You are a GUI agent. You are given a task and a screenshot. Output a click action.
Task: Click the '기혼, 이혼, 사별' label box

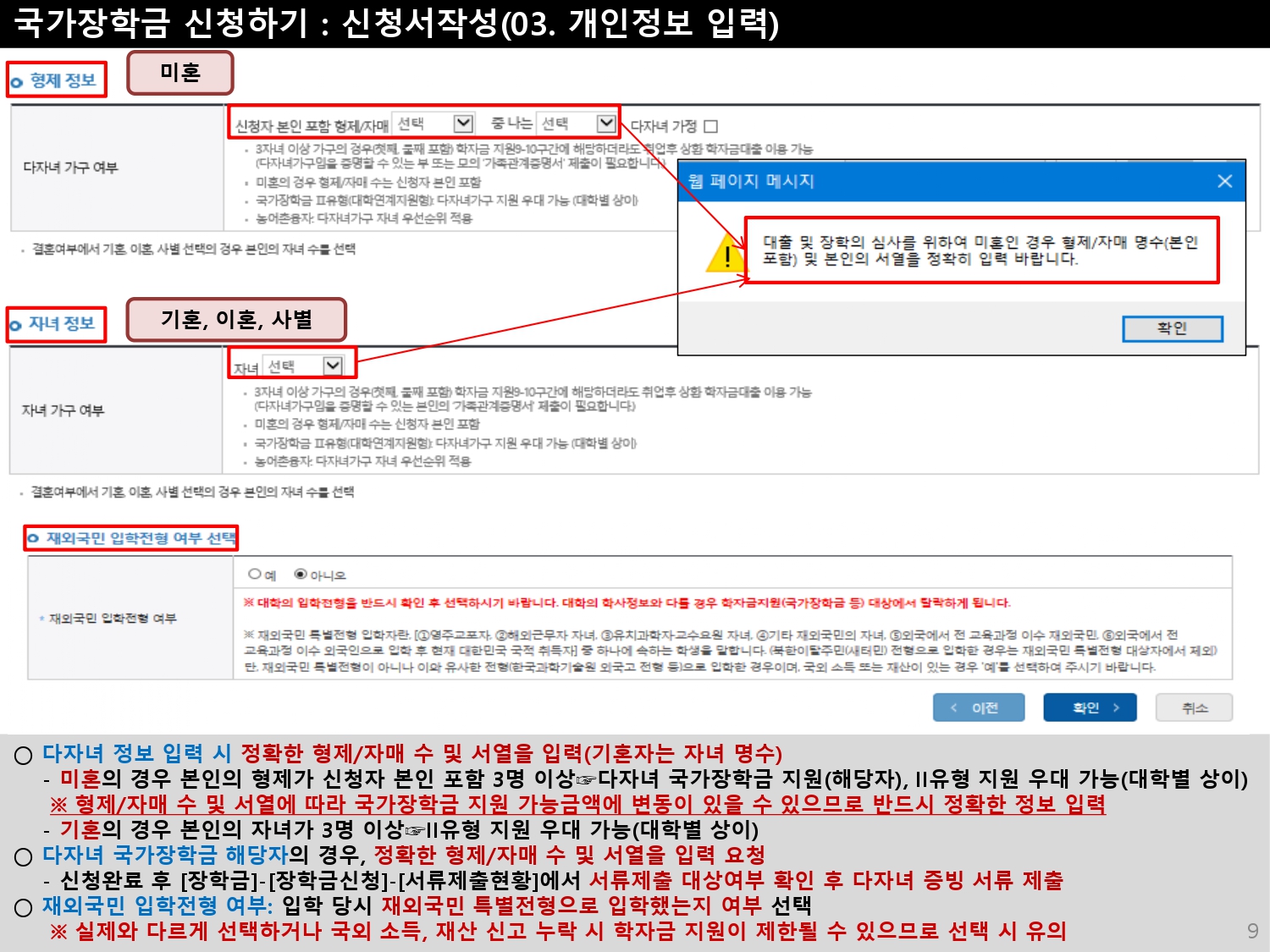[236, 320]
